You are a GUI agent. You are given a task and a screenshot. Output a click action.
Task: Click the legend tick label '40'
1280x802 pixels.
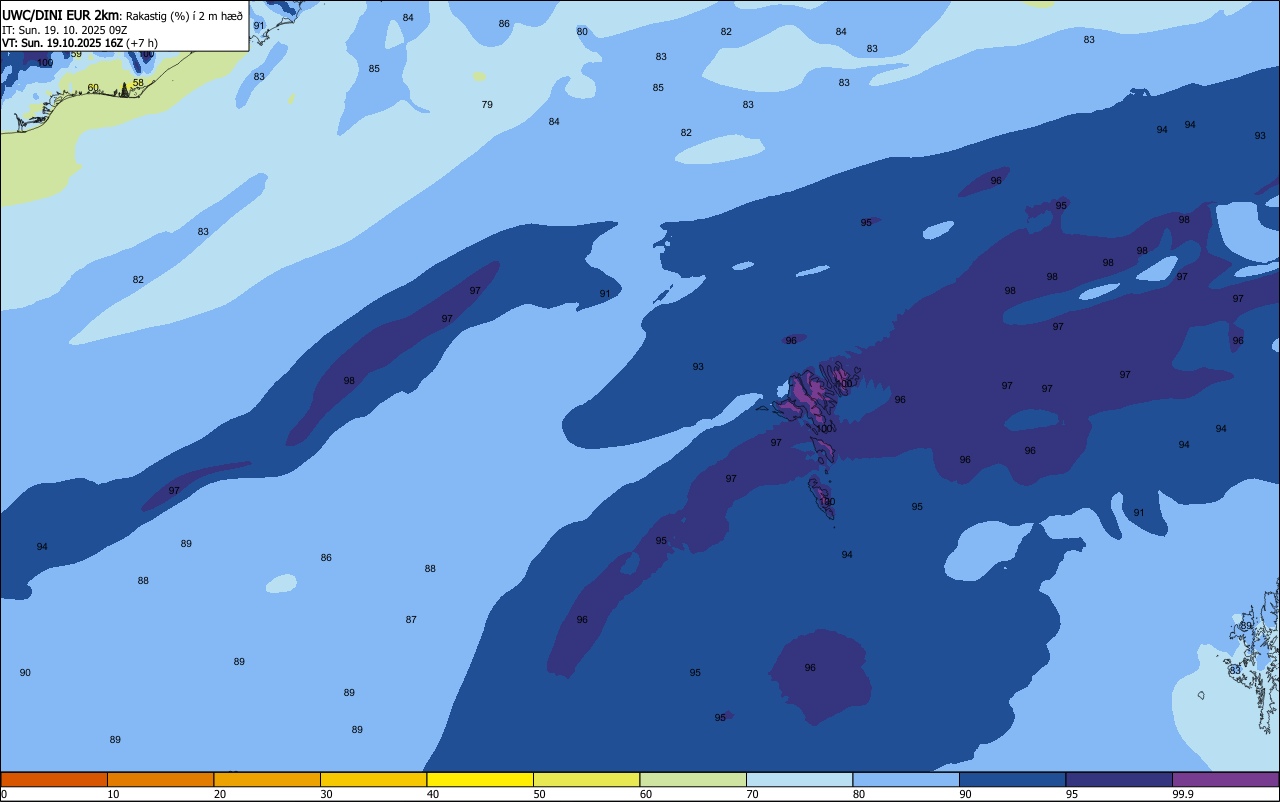click(x=432, y=794)
